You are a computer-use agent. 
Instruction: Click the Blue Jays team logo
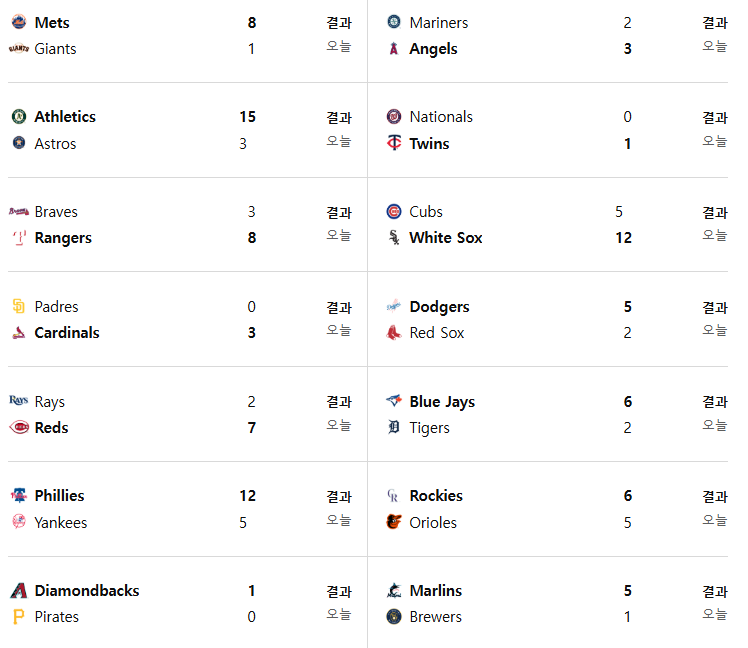click(x=394, y=401)
